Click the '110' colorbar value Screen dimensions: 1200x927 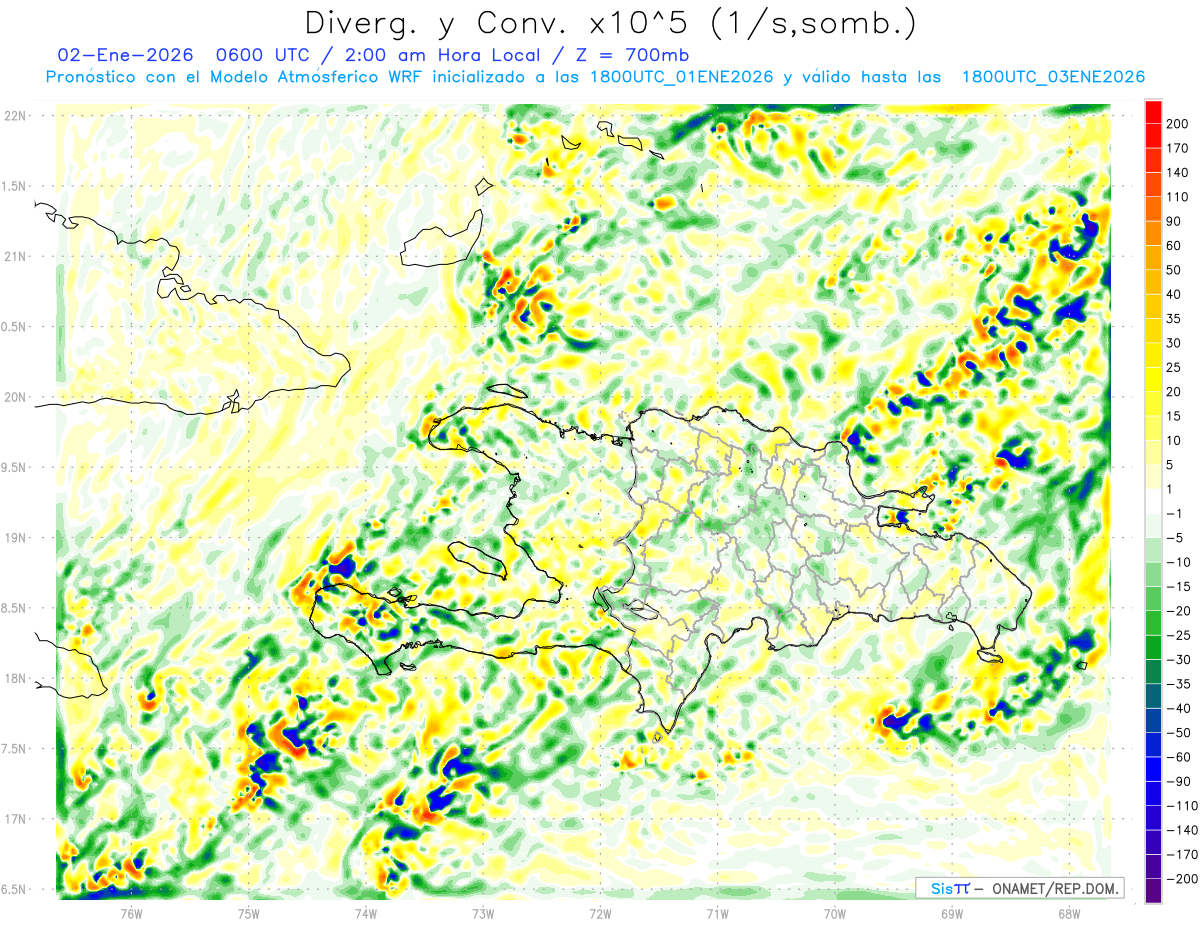click(x=1177, y=197)
